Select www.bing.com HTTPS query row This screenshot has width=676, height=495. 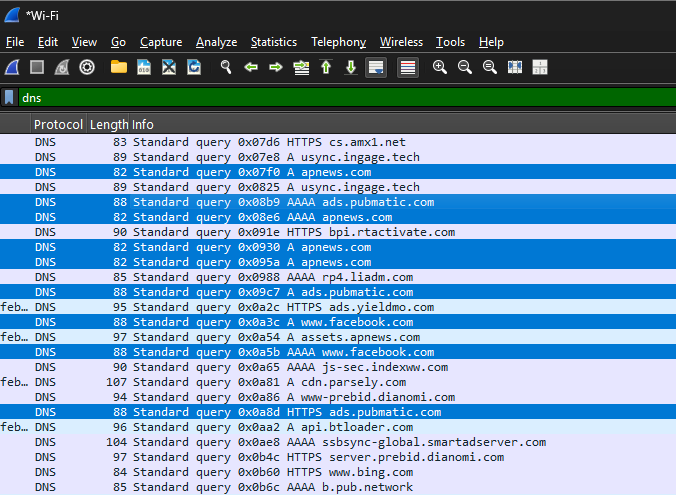pos(338,472)
